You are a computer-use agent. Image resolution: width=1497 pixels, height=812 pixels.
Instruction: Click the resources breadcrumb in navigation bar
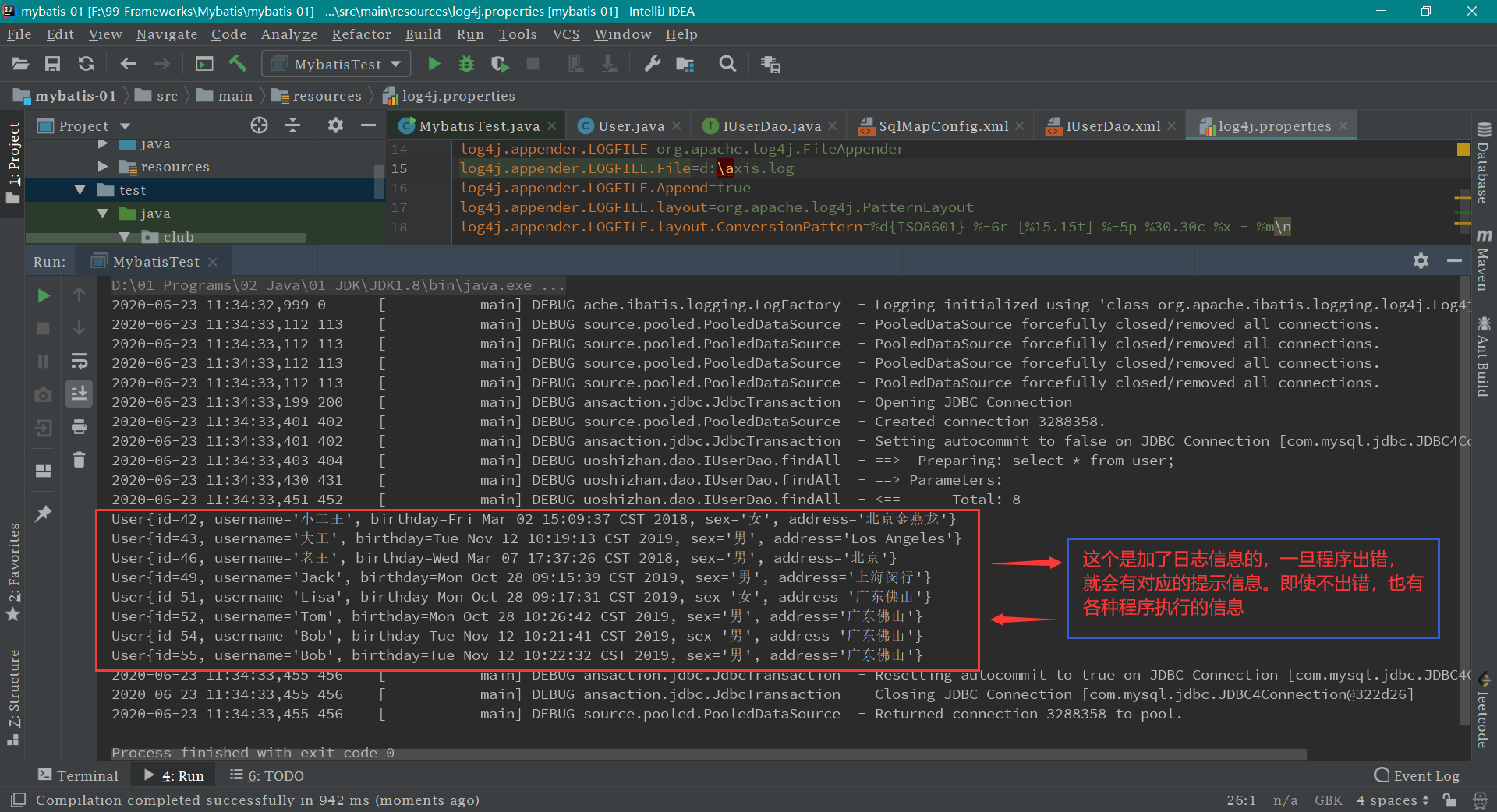click(x=326, y=96)
